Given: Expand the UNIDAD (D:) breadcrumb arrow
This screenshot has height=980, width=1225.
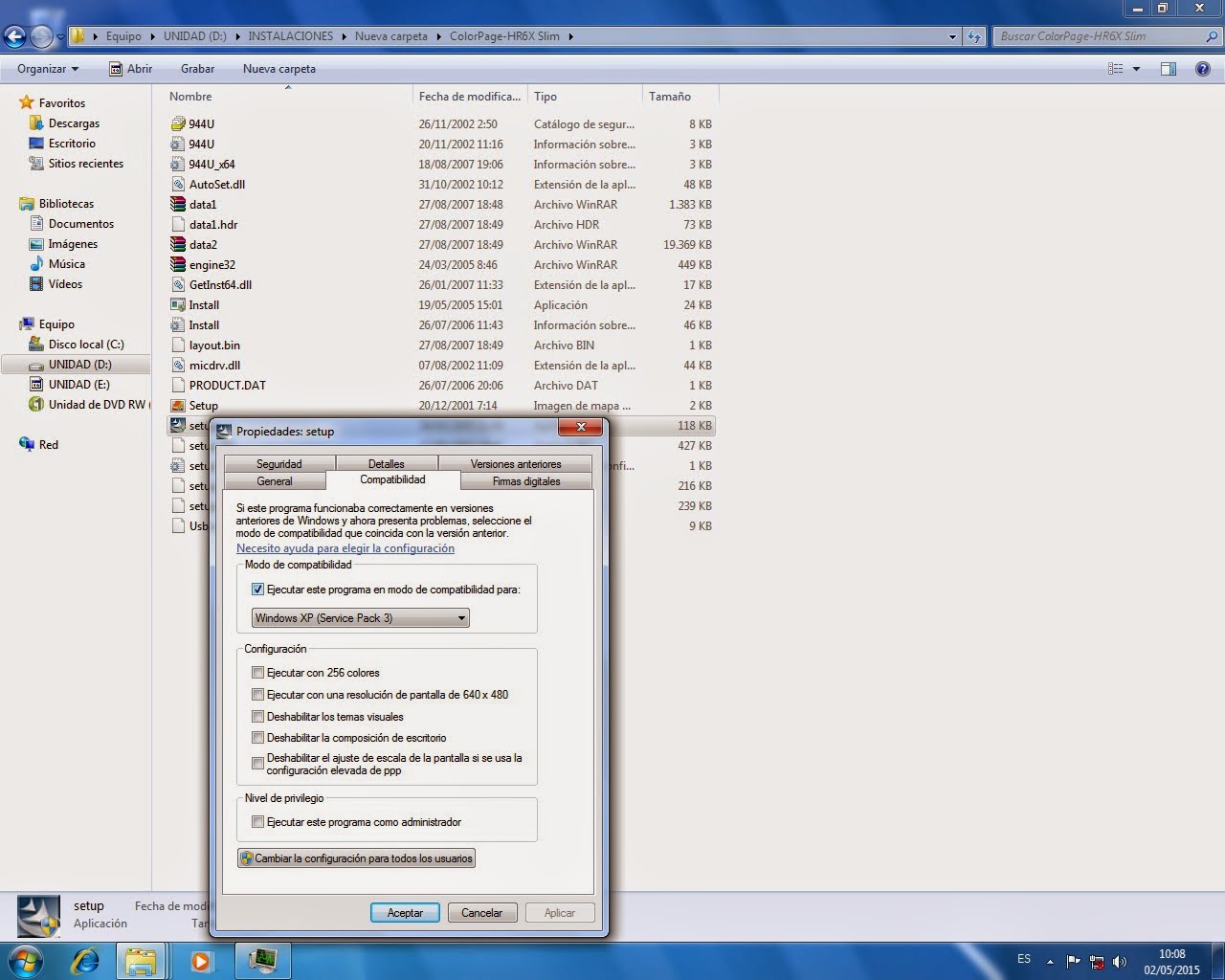Looking at the screenshot, I should 236,36.
